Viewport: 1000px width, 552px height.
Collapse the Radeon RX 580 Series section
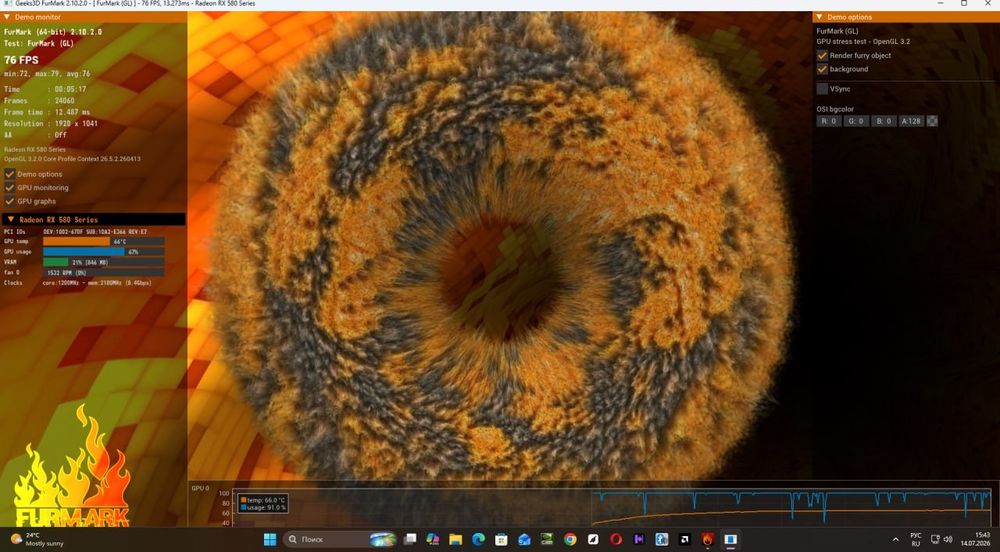[11, 219]
